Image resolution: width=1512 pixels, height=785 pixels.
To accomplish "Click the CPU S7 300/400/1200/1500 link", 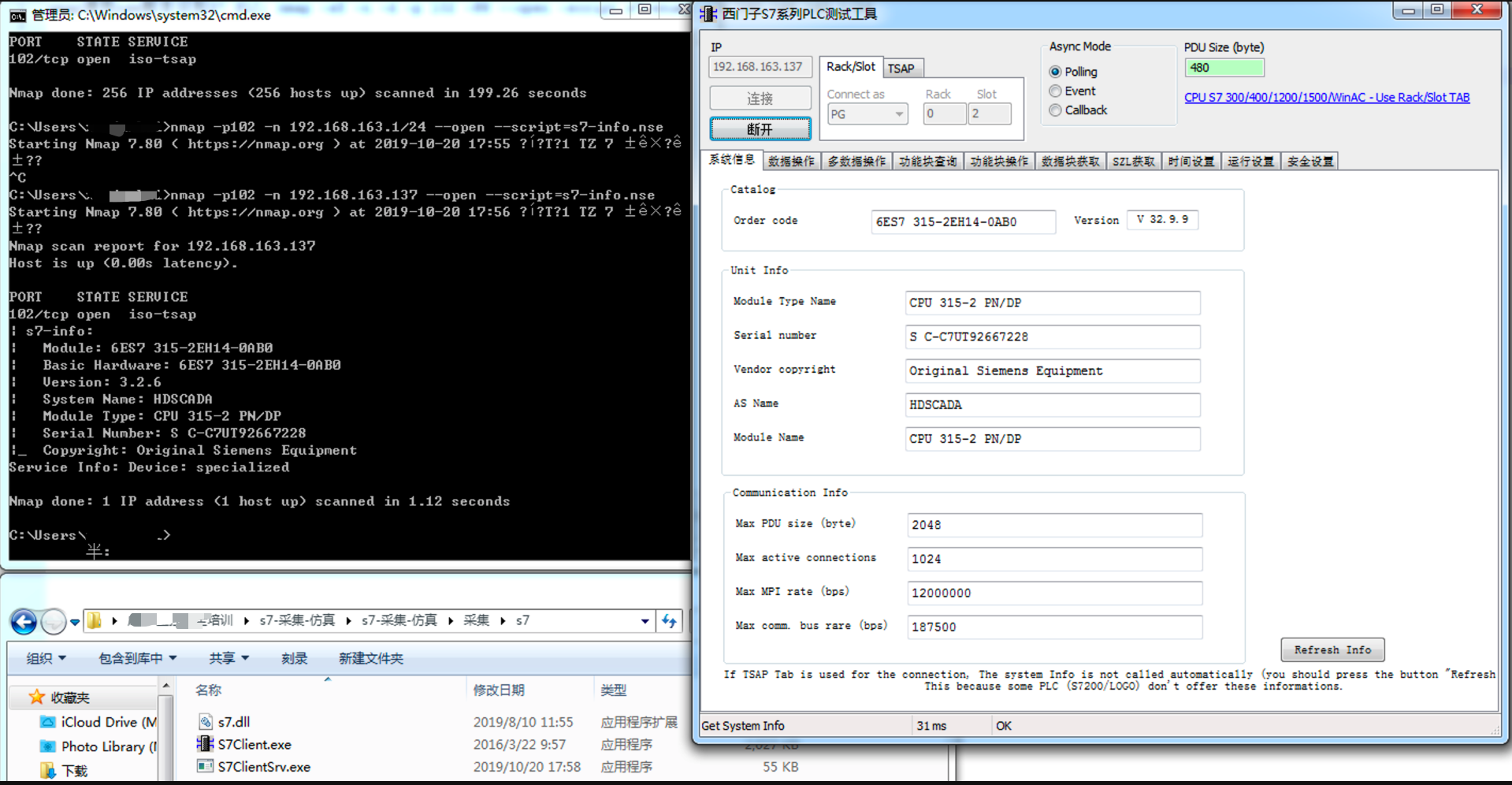I will pos(1327,98).
